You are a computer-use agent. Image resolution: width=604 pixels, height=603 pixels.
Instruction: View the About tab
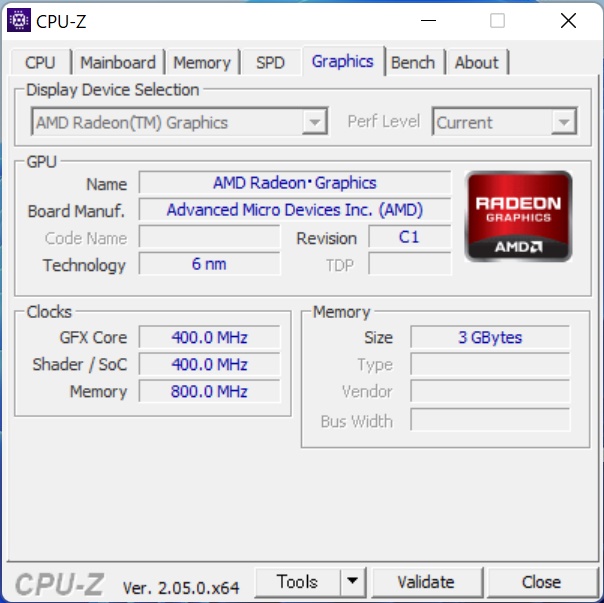tap(476, 62)
